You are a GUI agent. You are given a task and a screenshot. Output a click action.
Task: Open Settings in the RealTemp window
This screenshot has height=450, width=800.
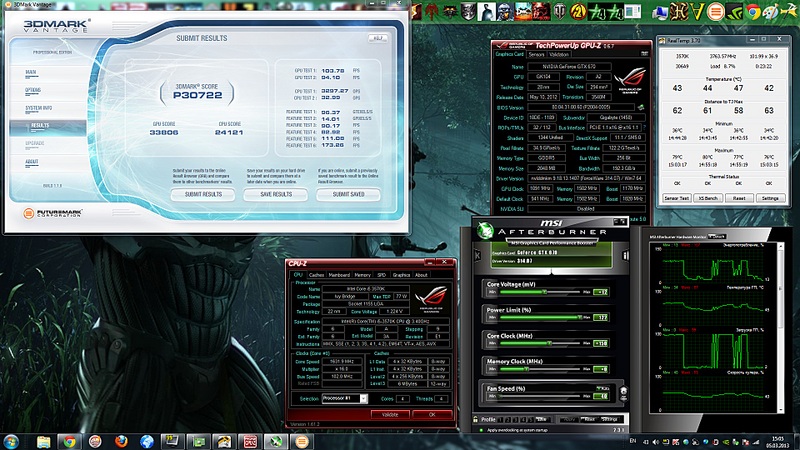coord(770,198)
